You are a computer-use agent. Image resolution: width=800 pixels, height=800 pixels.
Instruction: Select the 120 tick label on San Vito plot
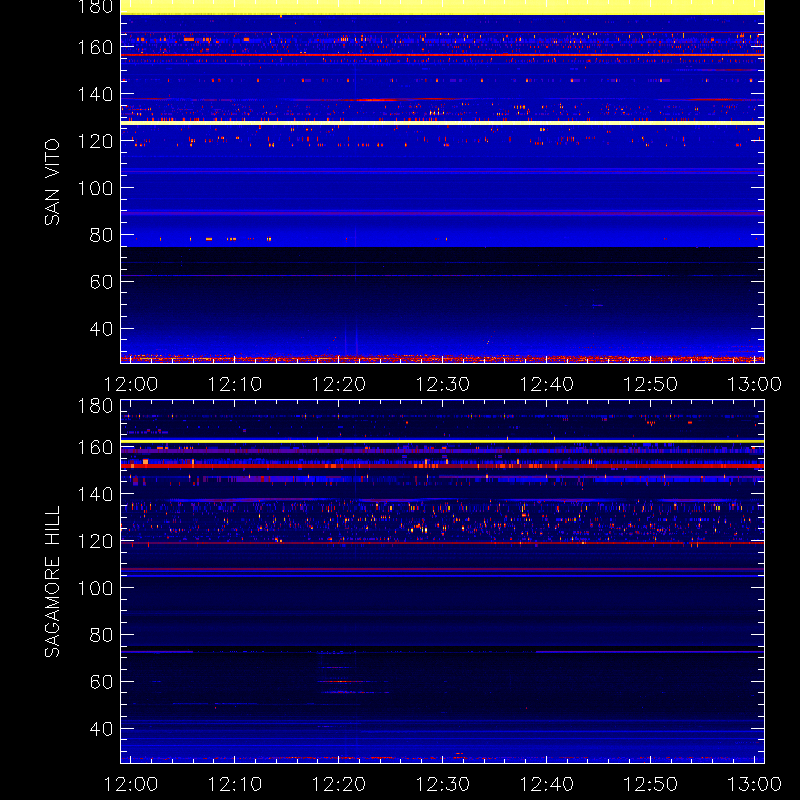(x=95, y=141)
